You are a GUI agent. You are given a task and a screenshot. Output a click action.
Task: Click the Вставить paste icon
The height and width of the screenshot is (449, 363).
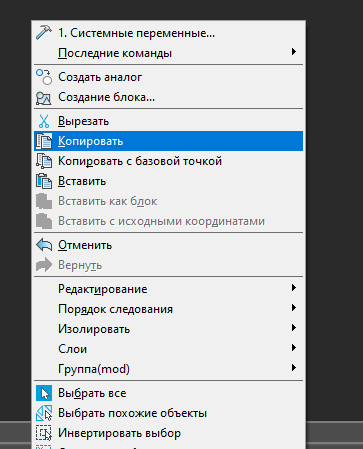pos(44,181)
